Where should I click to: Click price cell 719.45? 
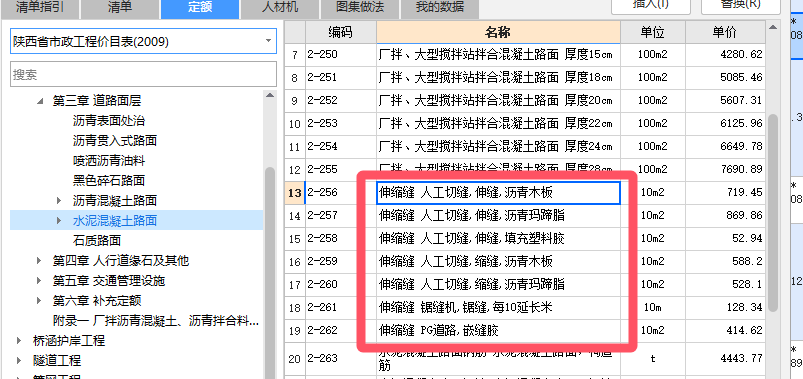725,193
